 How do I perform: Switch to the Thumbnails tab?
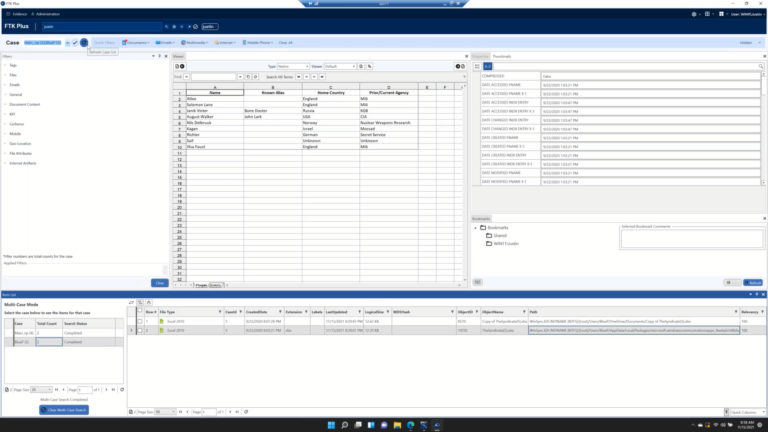(x=501, y=56)
